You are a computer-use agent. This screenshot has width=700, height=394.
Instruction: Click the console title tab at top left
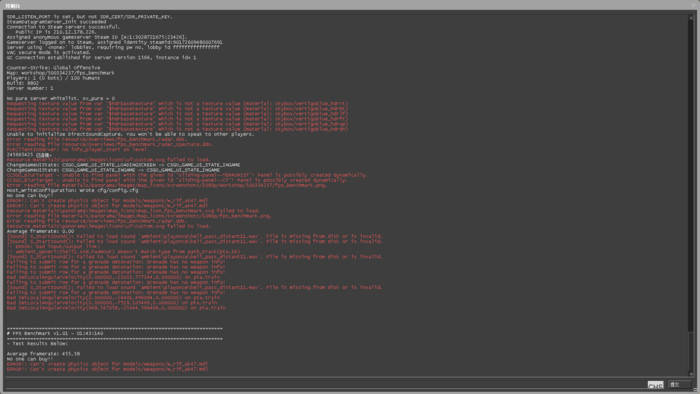click(12, 6)
